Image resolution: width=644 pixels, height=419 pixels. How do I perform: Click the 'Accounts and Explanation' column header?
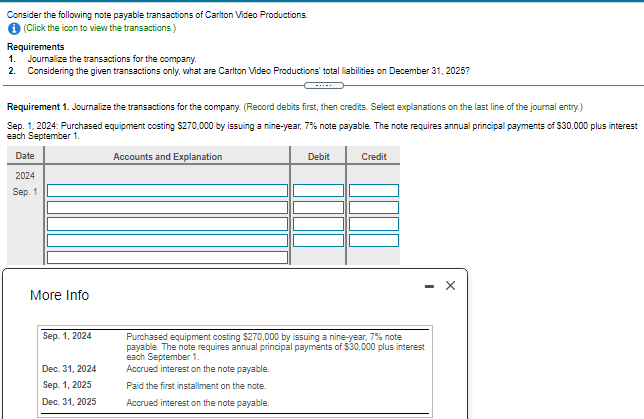168,157
